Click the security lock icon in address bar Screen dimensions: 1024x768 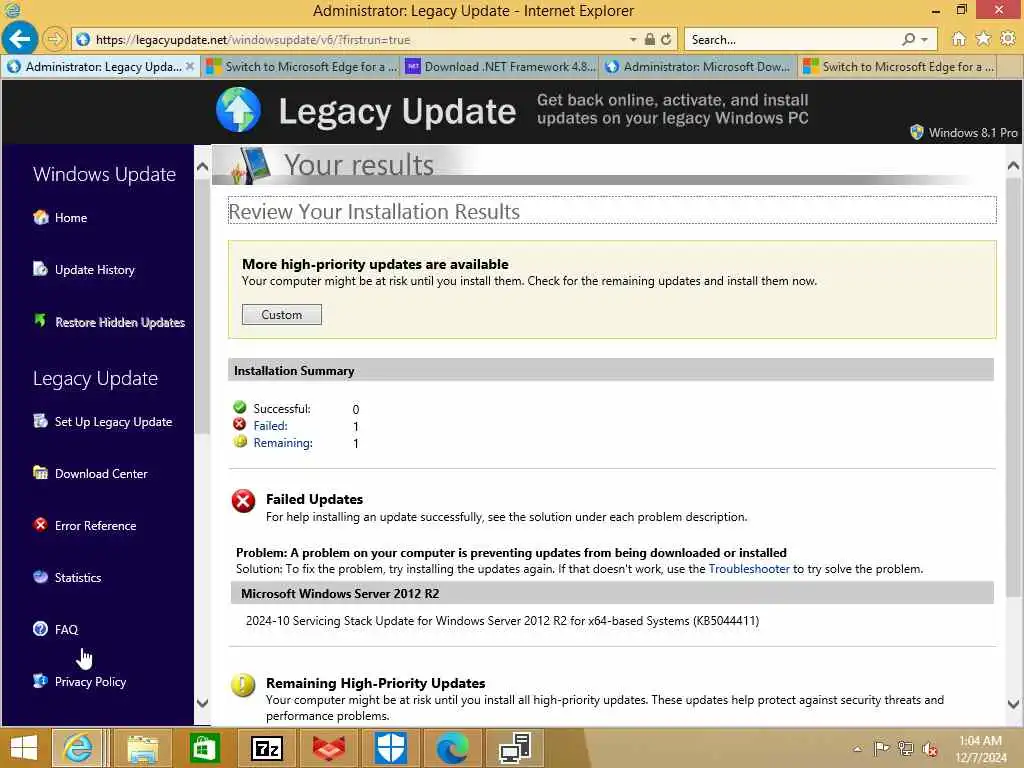(649, 39)
